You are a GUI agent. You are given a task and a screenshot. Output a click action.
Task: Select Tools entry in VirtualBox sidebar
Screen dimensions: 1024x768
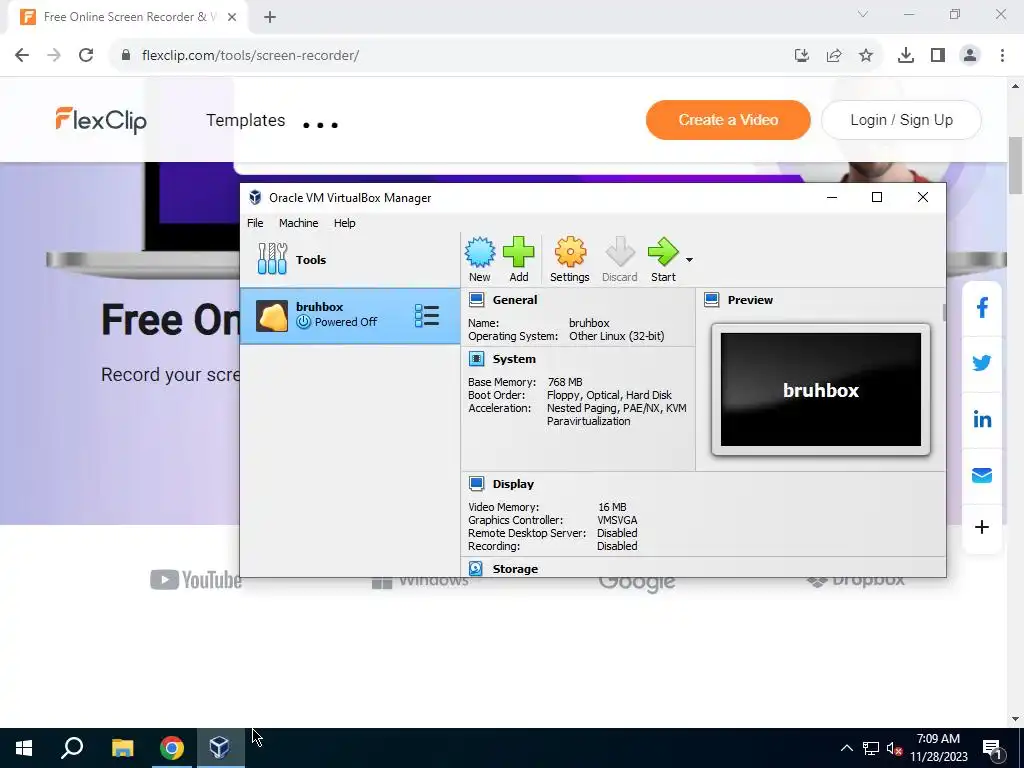coord(350,259)
